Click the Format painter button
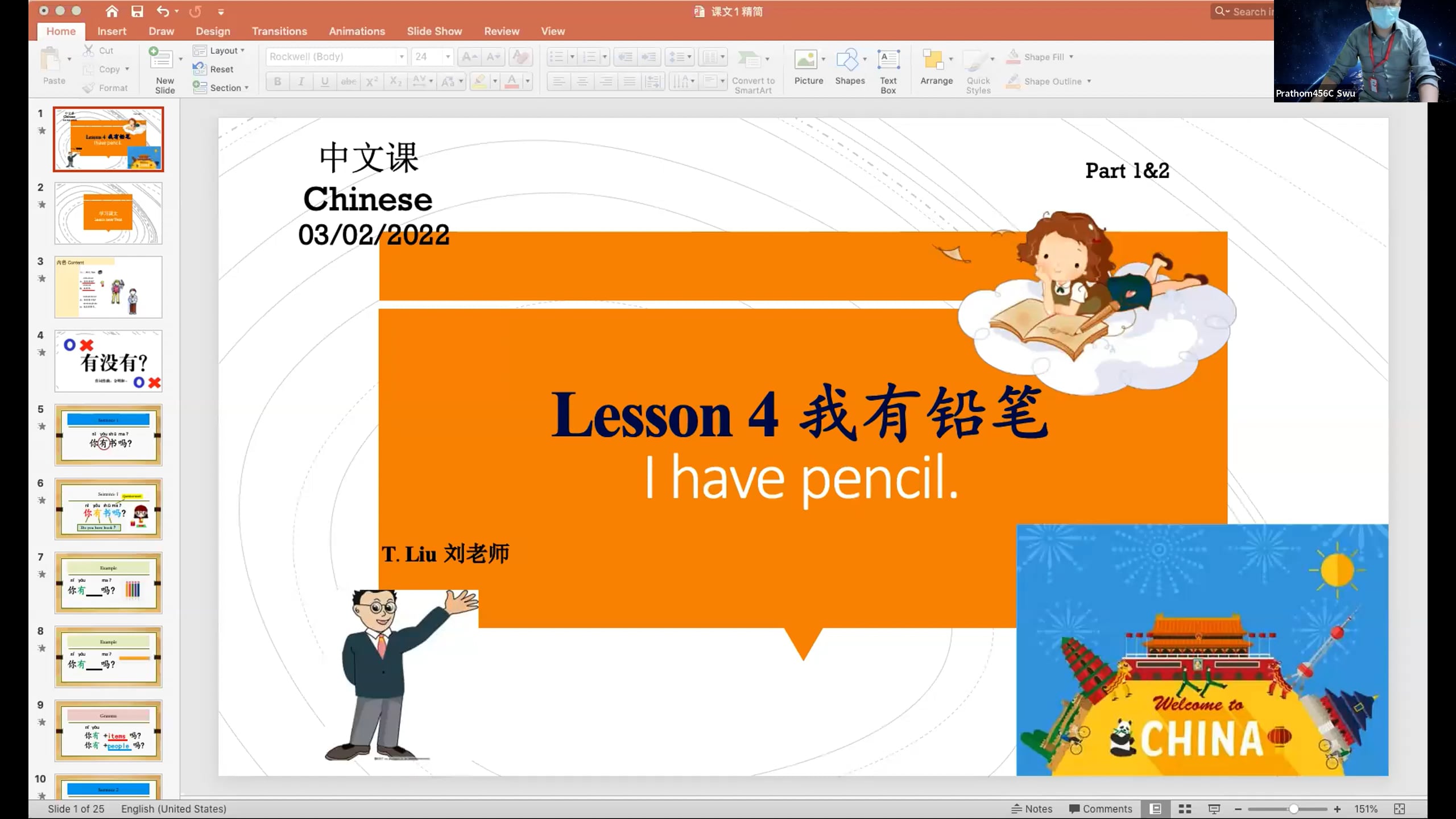The width and height of the screenshot is (1456, 819). click(x=105, y=88)
